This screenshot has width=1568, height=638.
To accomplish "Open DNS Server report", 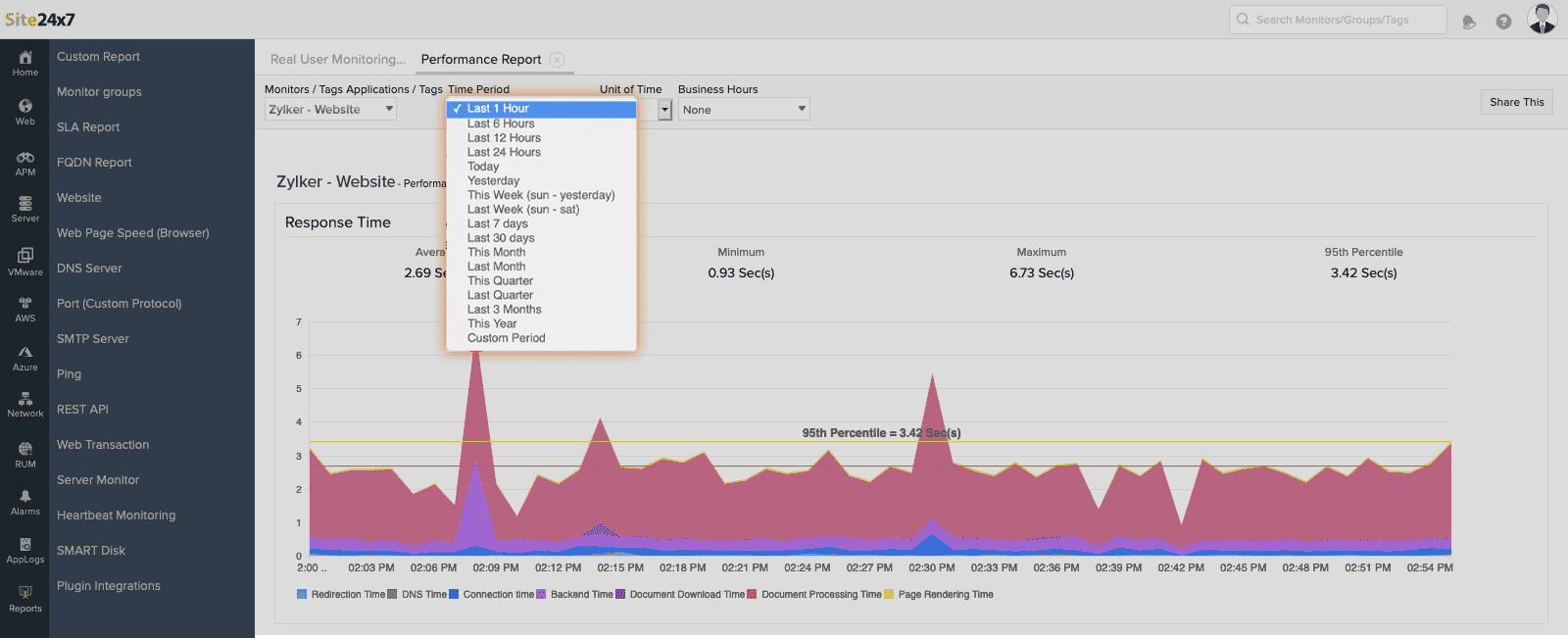I will point(89,269).
